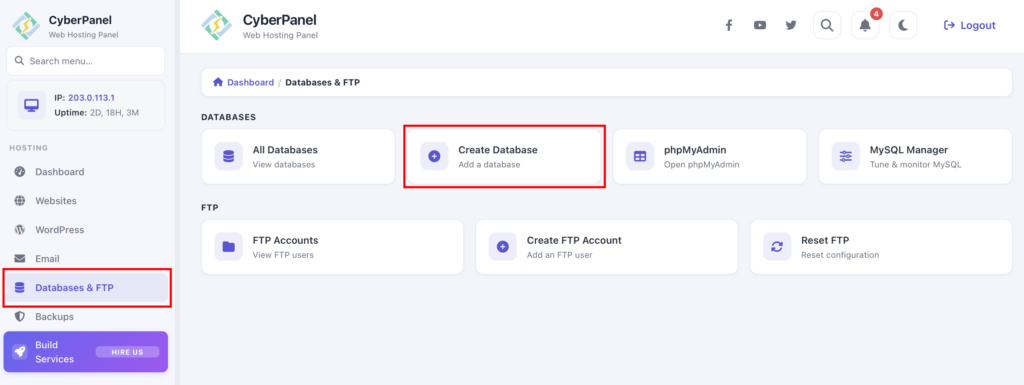Click the All Databases stack icon

click(x=229, y=157)
